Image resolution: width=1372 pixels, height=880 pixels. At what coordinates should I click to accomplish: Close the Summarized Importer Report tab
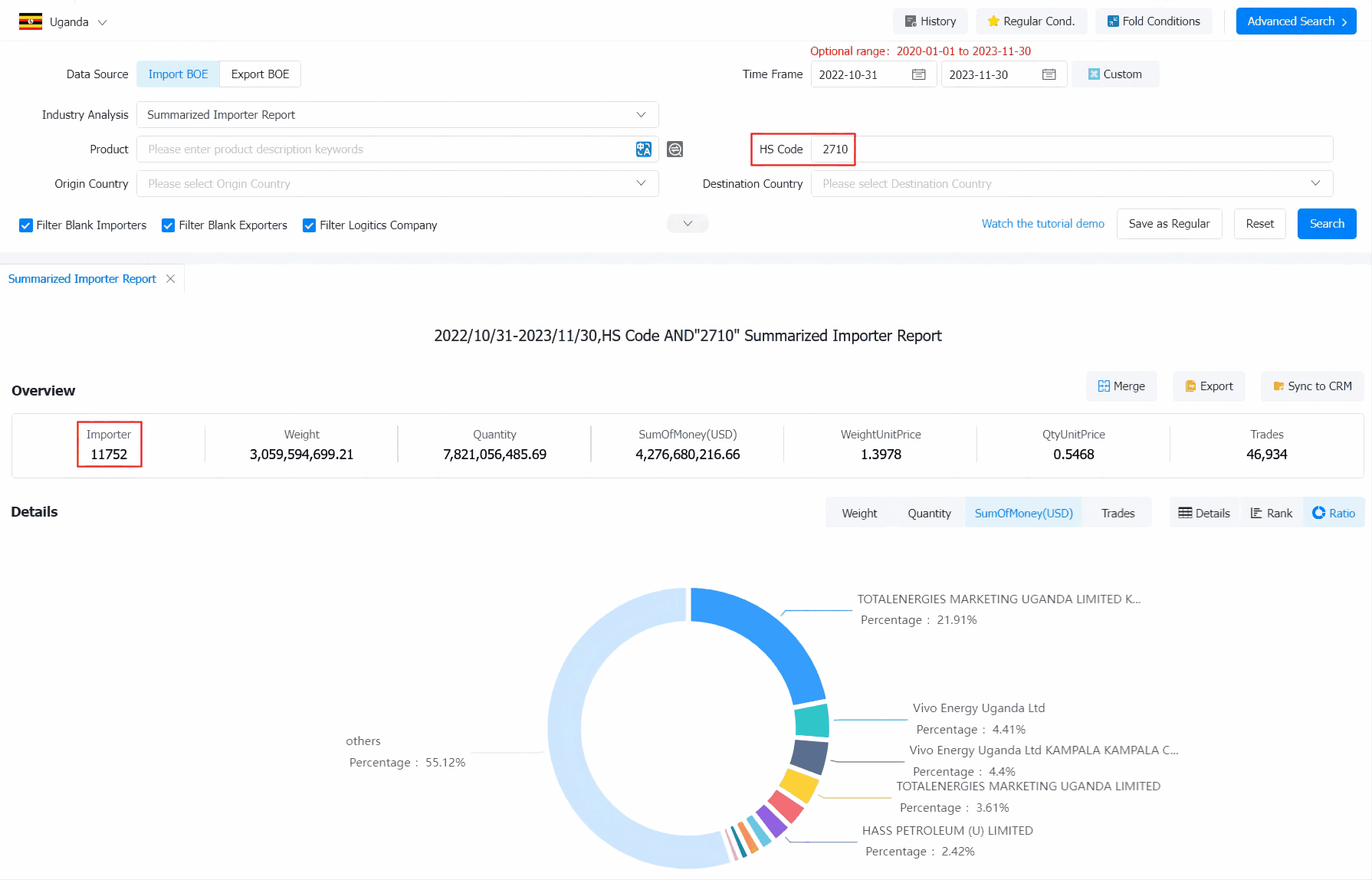171,279
